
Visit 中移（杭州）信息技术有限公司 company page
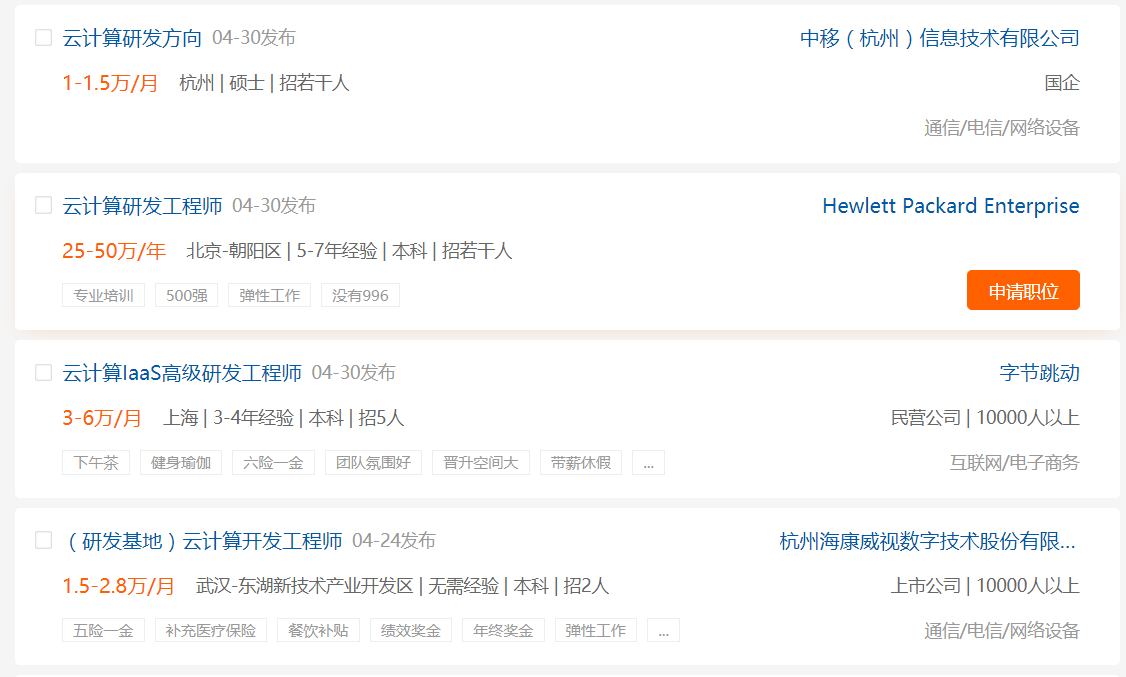pos(939,38)
